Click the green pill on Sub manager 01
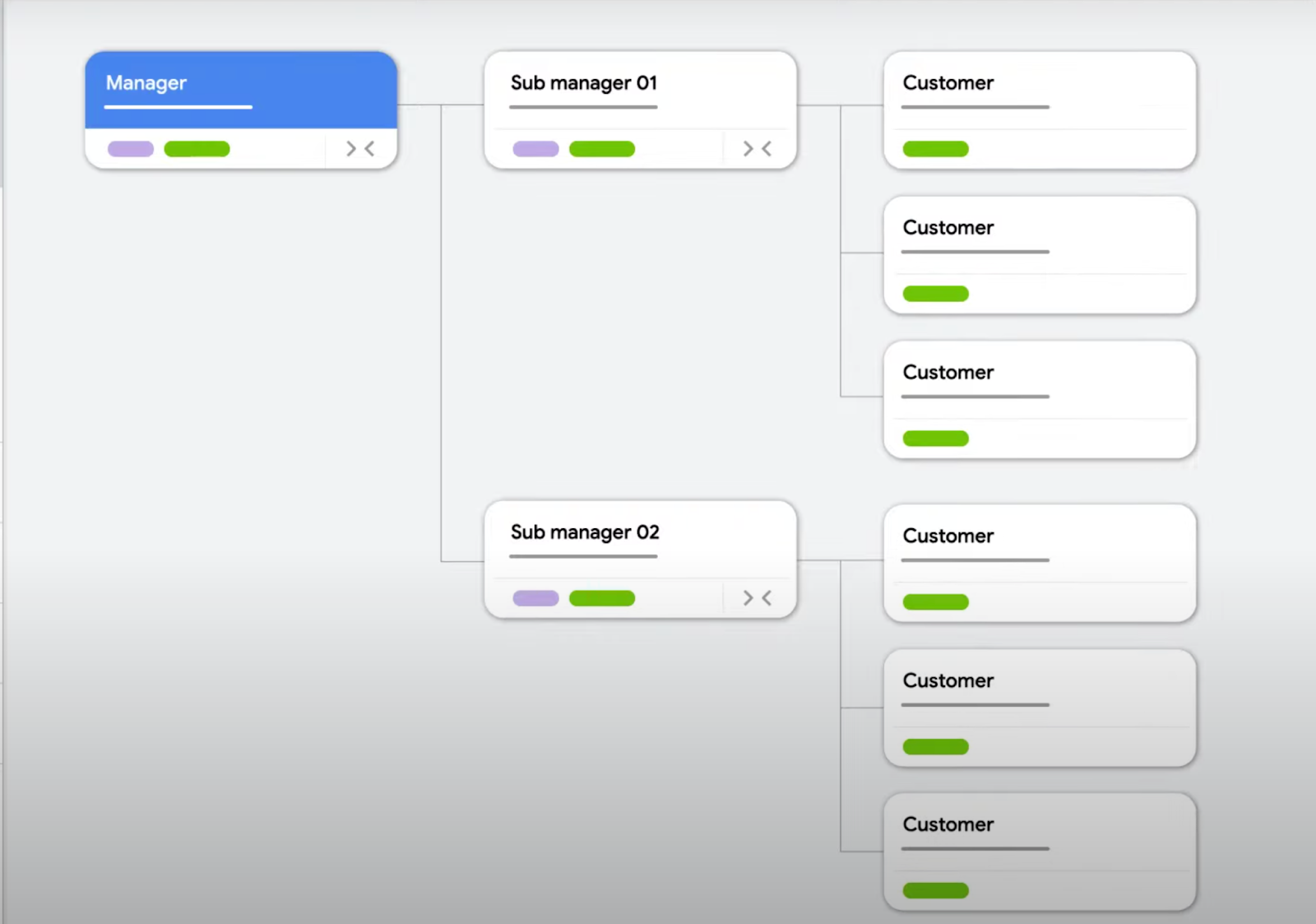The height and width of the screenshot is (924, 1316). (x=602, y=149)
